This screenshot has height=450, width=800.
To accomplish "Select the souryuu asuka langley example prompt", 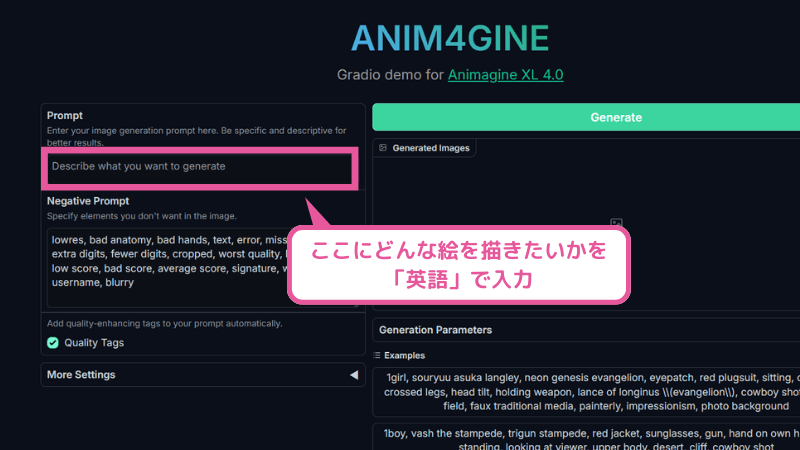I will (x=586, y=392).
